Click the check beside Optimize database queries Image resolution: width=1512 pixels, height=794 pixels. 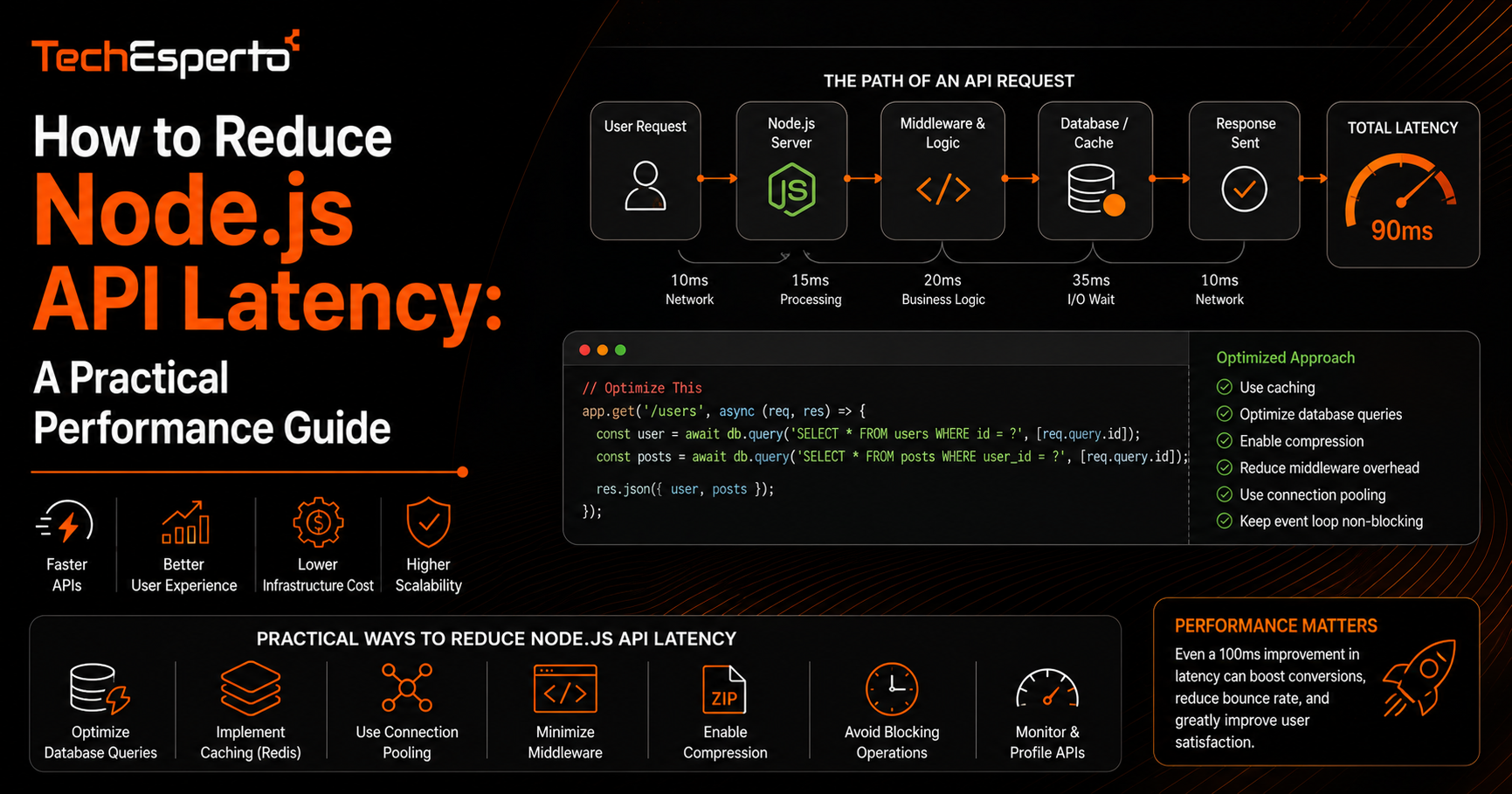coord(1225,414)
